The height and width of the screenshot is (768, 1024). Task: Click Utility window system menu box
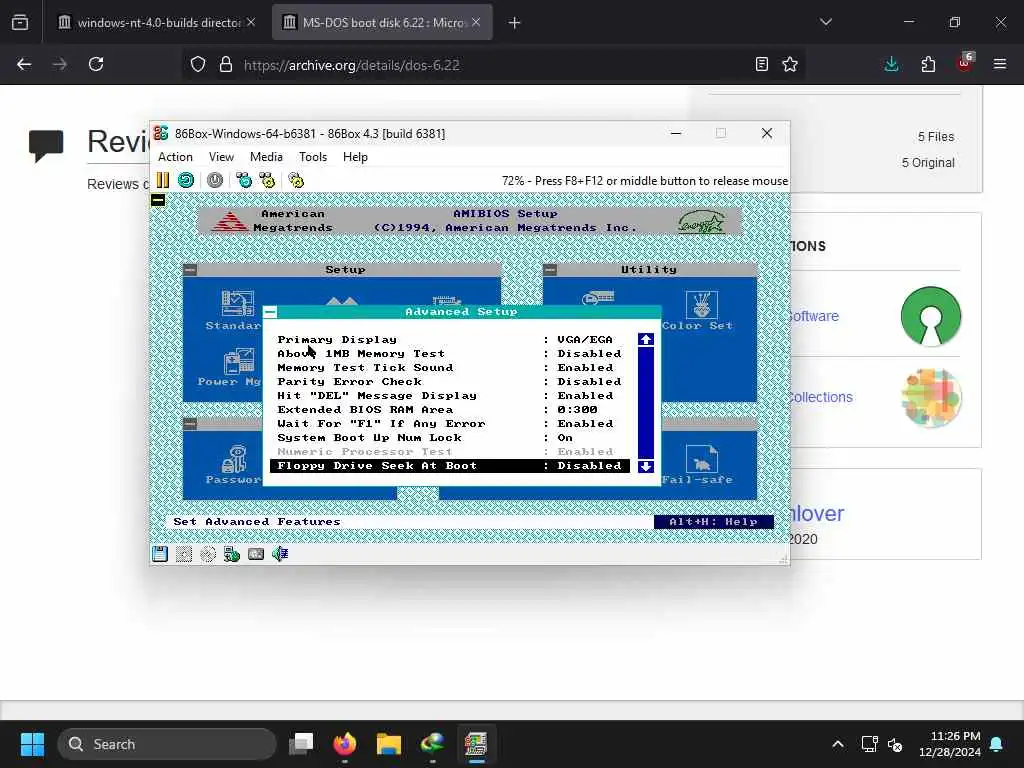click(x=551, y=270)
